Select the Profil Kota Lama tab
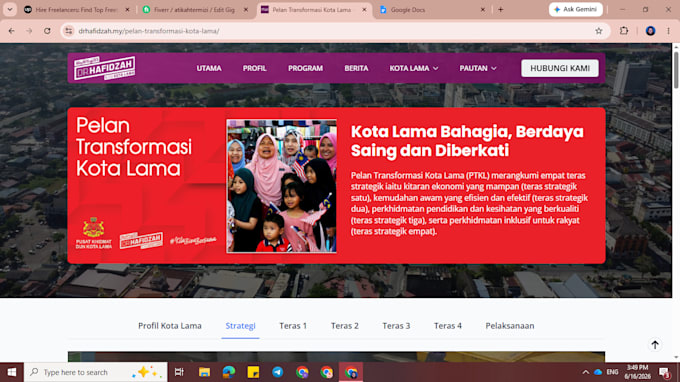This screenshot has width=680, height=382. point(170,326)
